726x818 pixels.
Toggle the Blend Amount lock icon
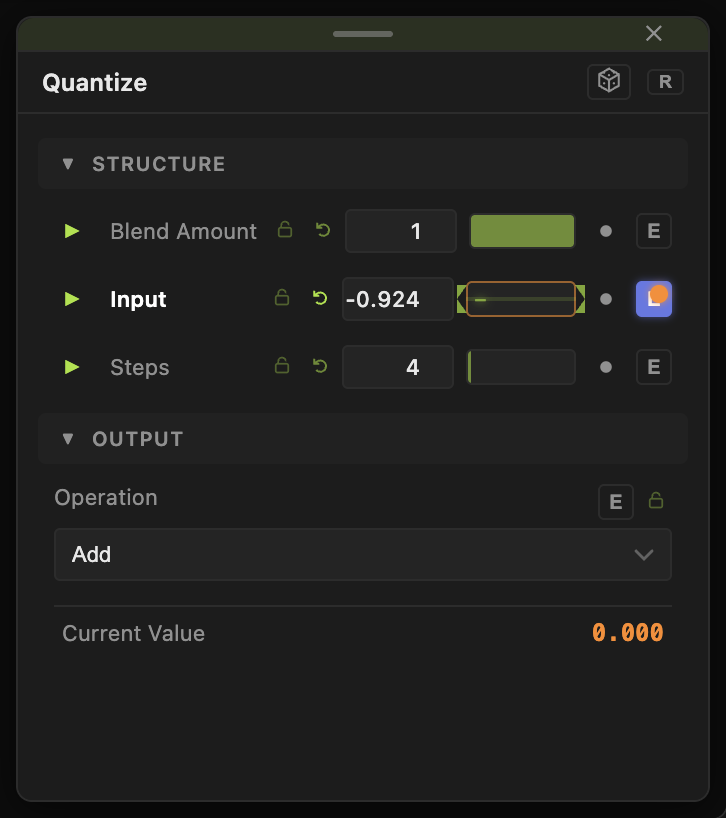click(285, 230)
